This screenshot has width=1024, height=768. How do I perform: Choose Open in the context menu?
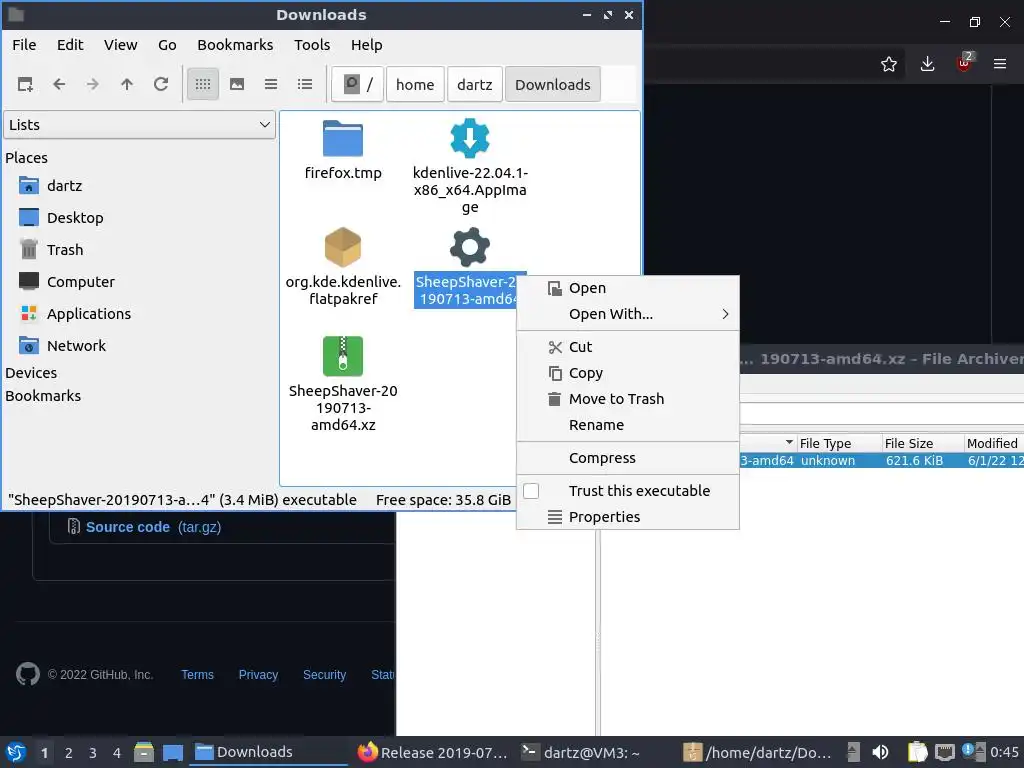(628, 288)
